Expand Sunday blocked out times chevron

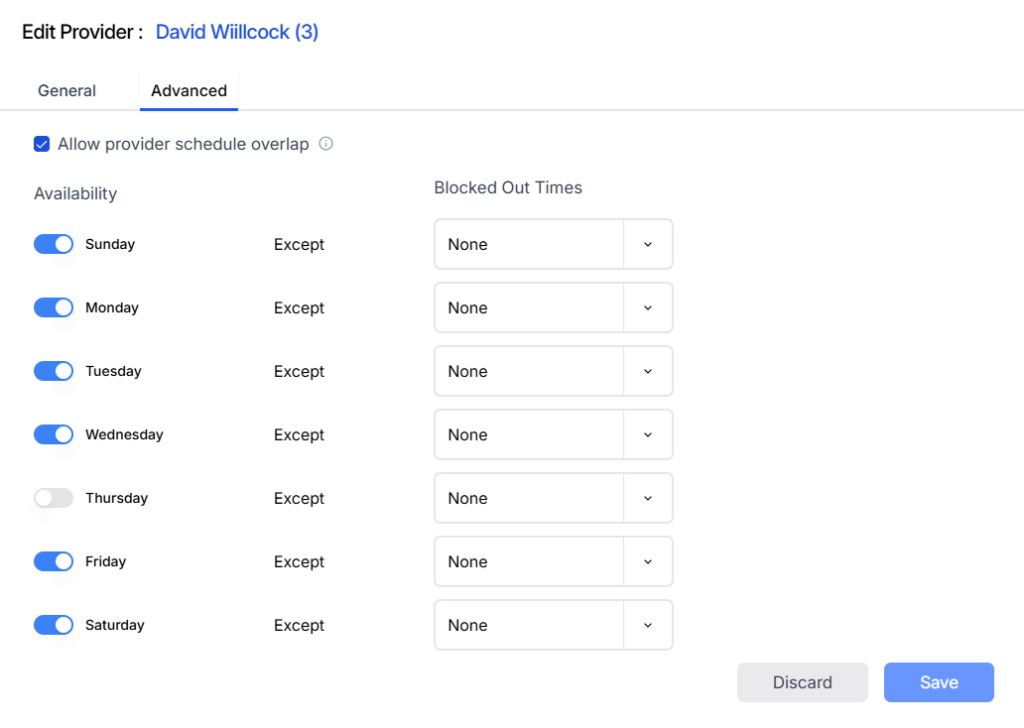[648, 244]
